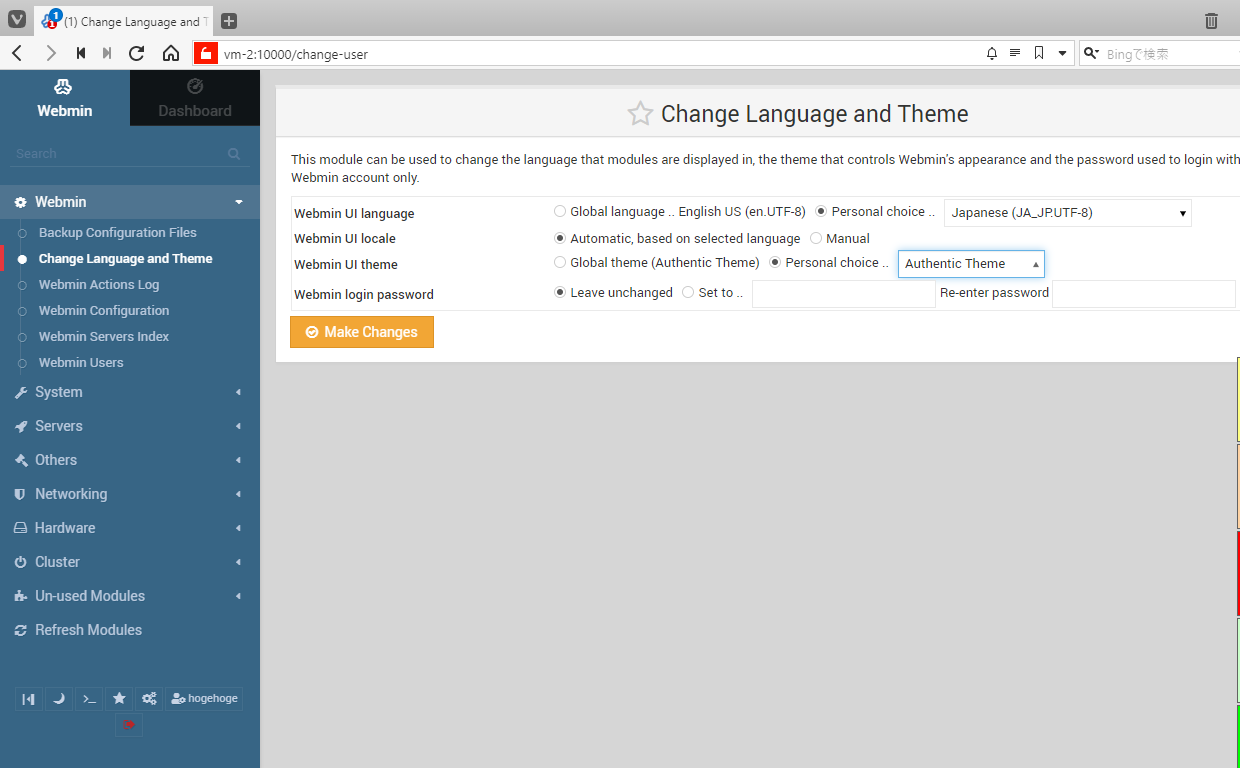
Task: Open the command shell terminal icon
Action: point(89,698)
